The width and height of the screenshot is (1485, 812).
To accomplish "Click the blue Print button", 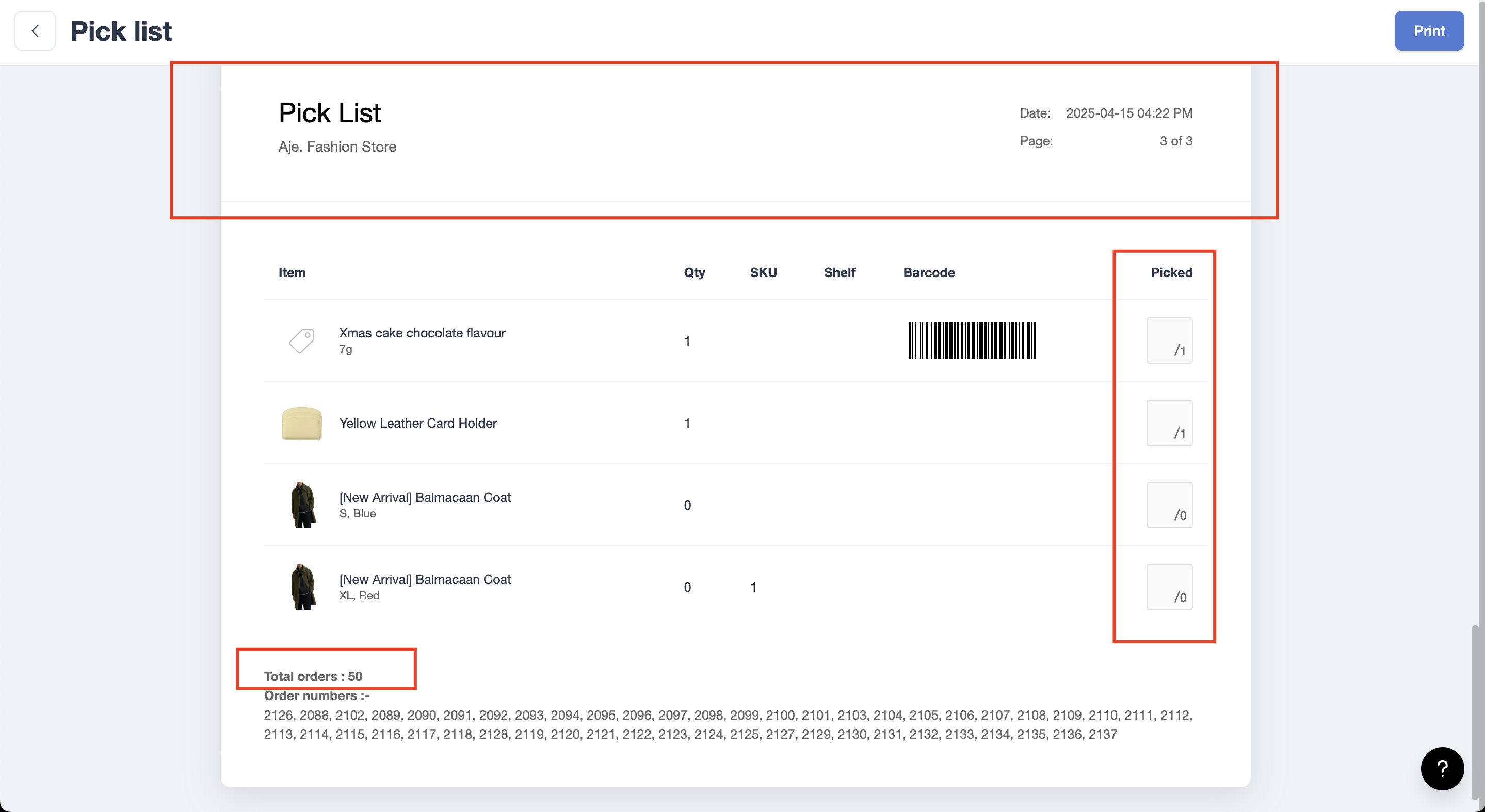I will tap(1429, 31).
